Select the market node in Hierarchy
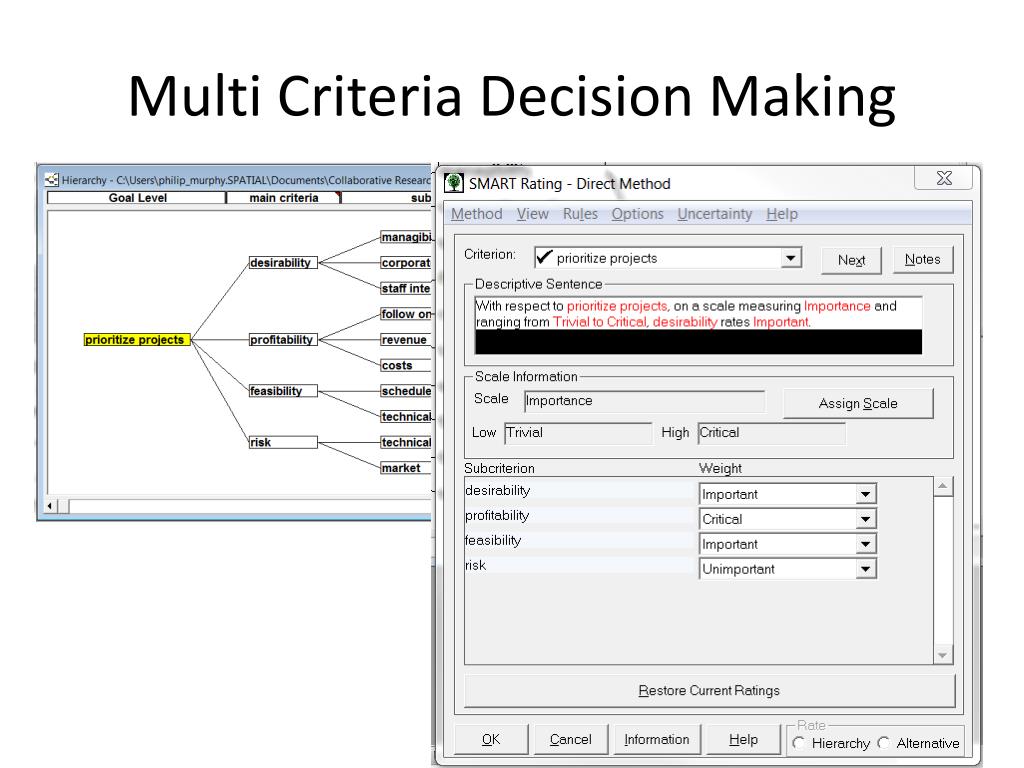Image resolution: width=1024 pixels, height=768 pixels. (x=406, y=468)
